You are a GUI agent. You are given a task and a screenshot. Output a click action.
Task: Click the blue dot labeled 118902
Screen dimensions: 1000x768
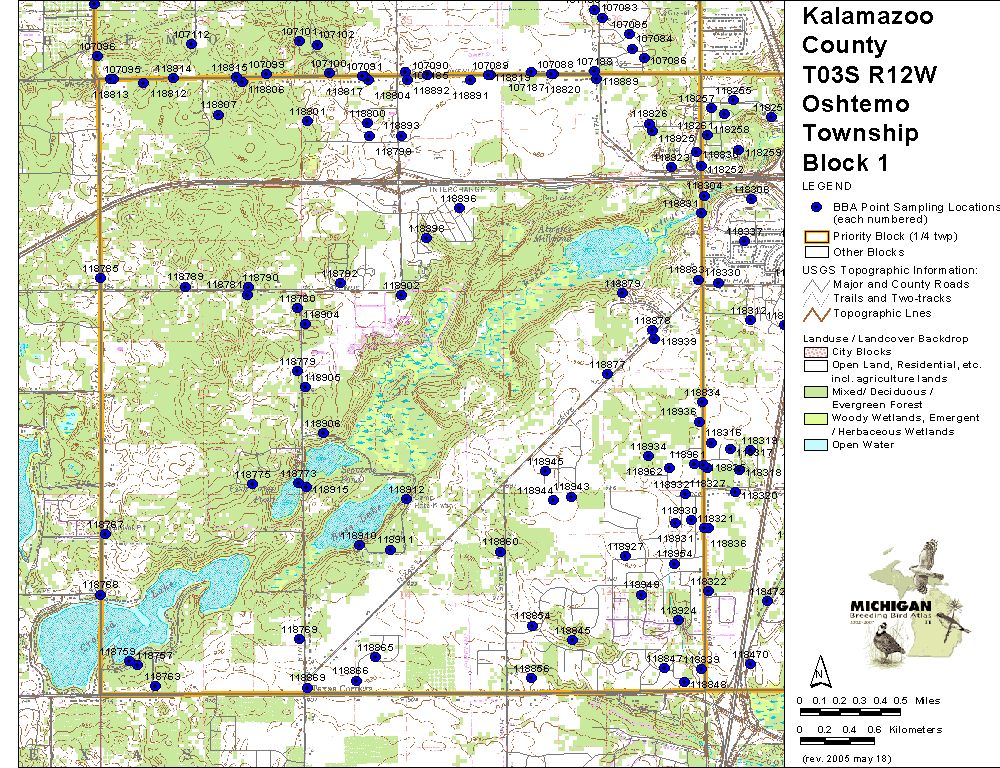(403, 296)
